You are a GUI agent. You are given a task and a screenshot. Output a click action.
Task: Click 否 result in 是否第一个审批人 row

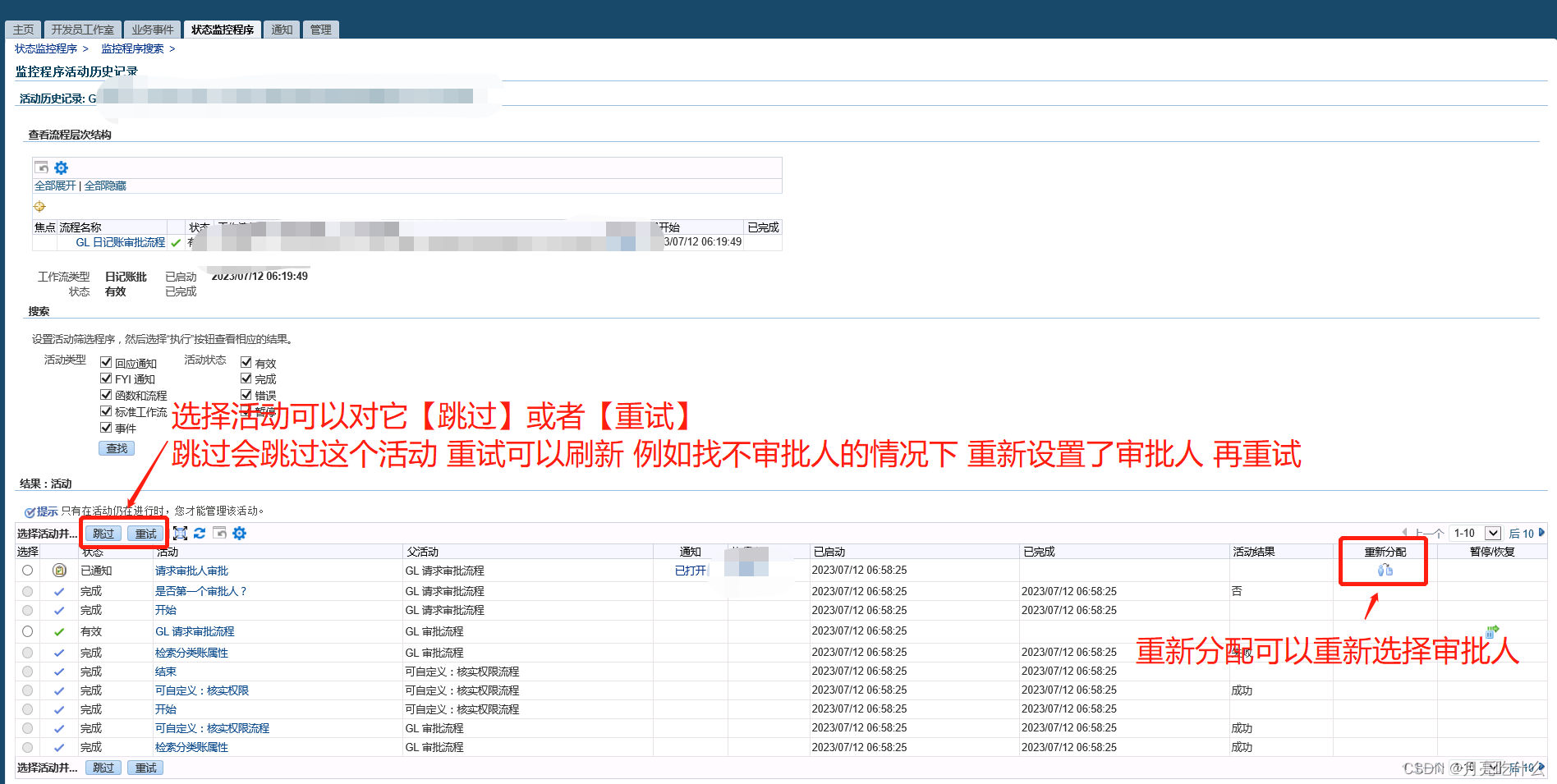click(1237, 591)
